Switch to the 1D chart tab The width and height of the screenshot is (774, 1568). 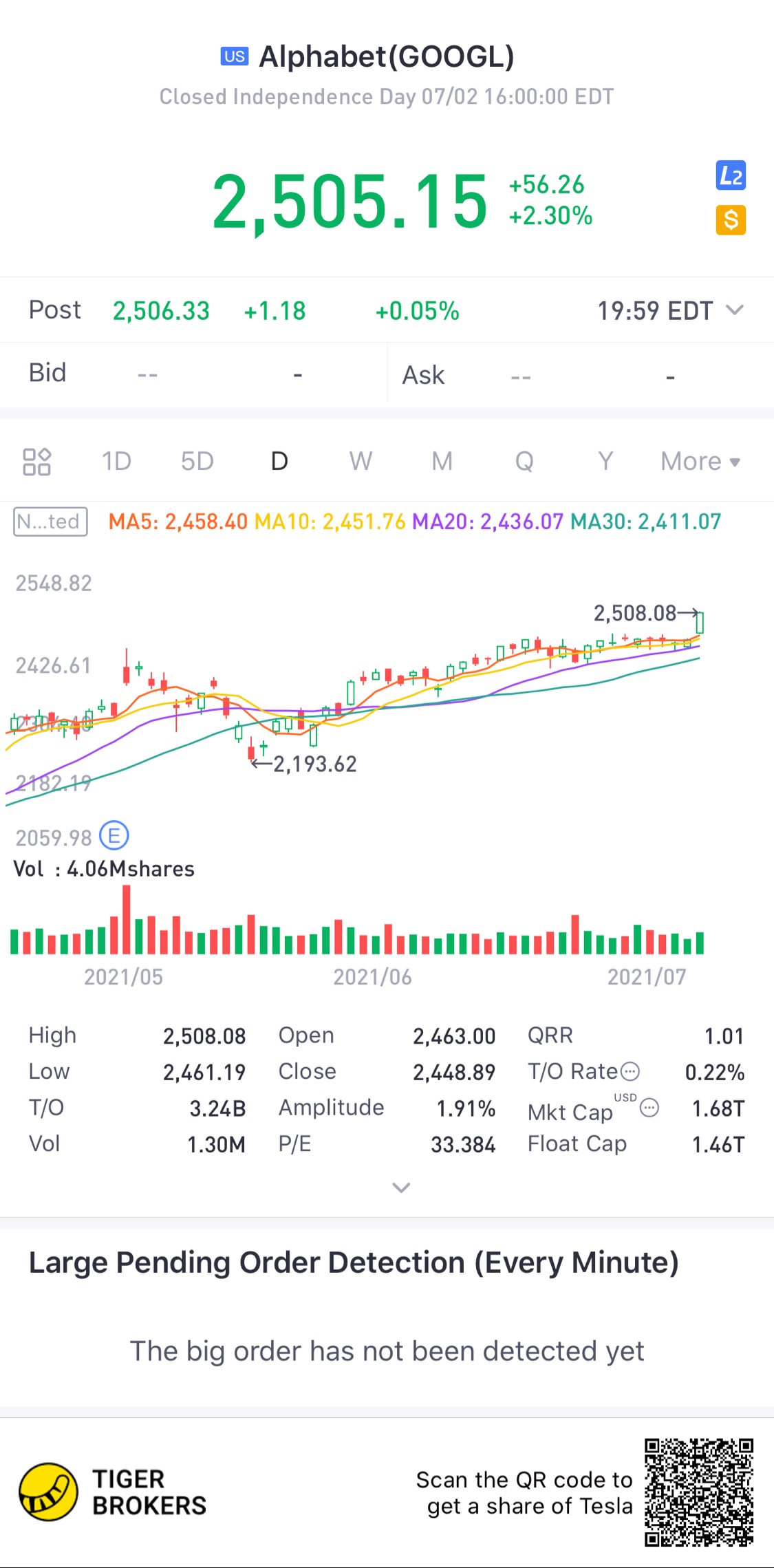[116, 462]
